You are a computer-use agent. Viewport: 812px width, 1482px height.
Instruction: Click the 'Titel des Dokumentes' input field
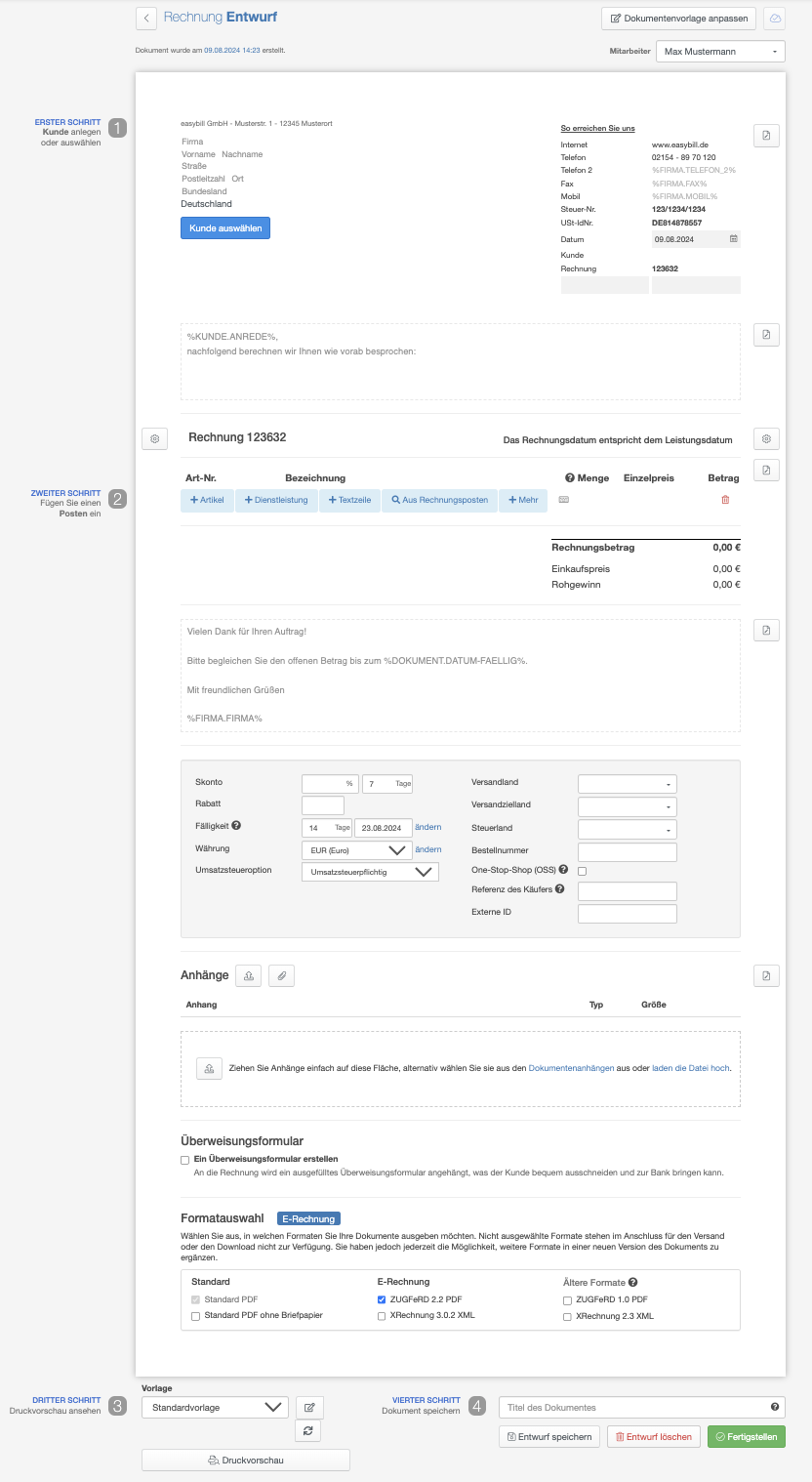pos(634,1407)
